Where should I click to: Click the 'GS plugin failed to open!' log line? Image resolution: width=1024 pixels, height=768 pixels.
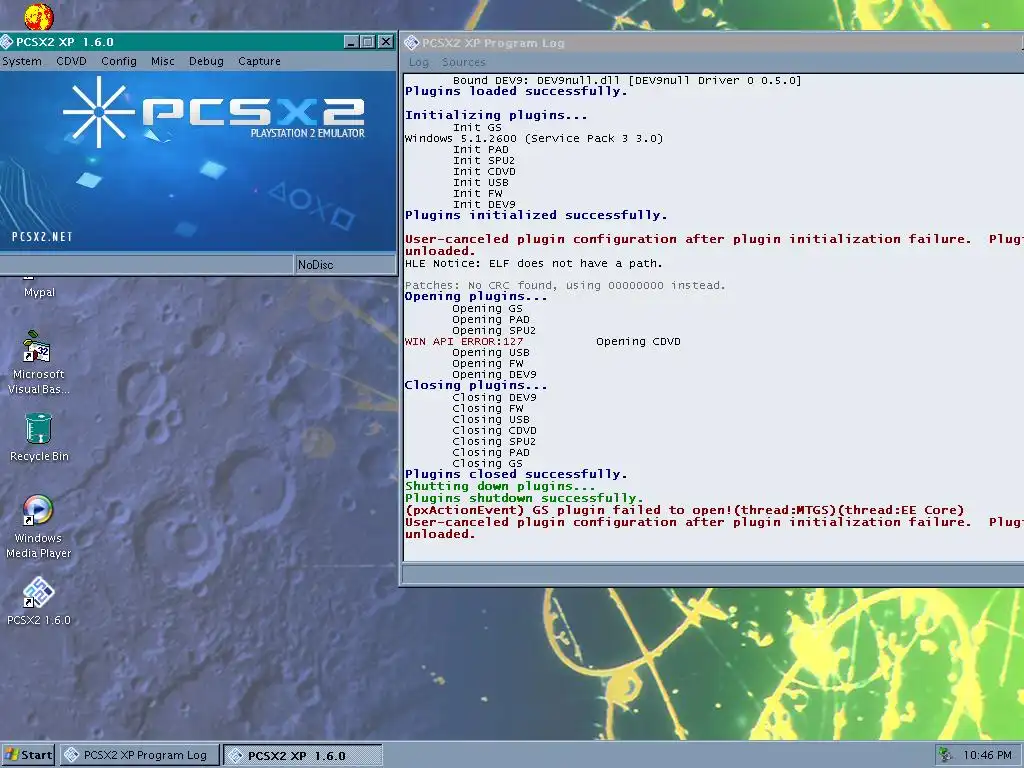[684, 510]
